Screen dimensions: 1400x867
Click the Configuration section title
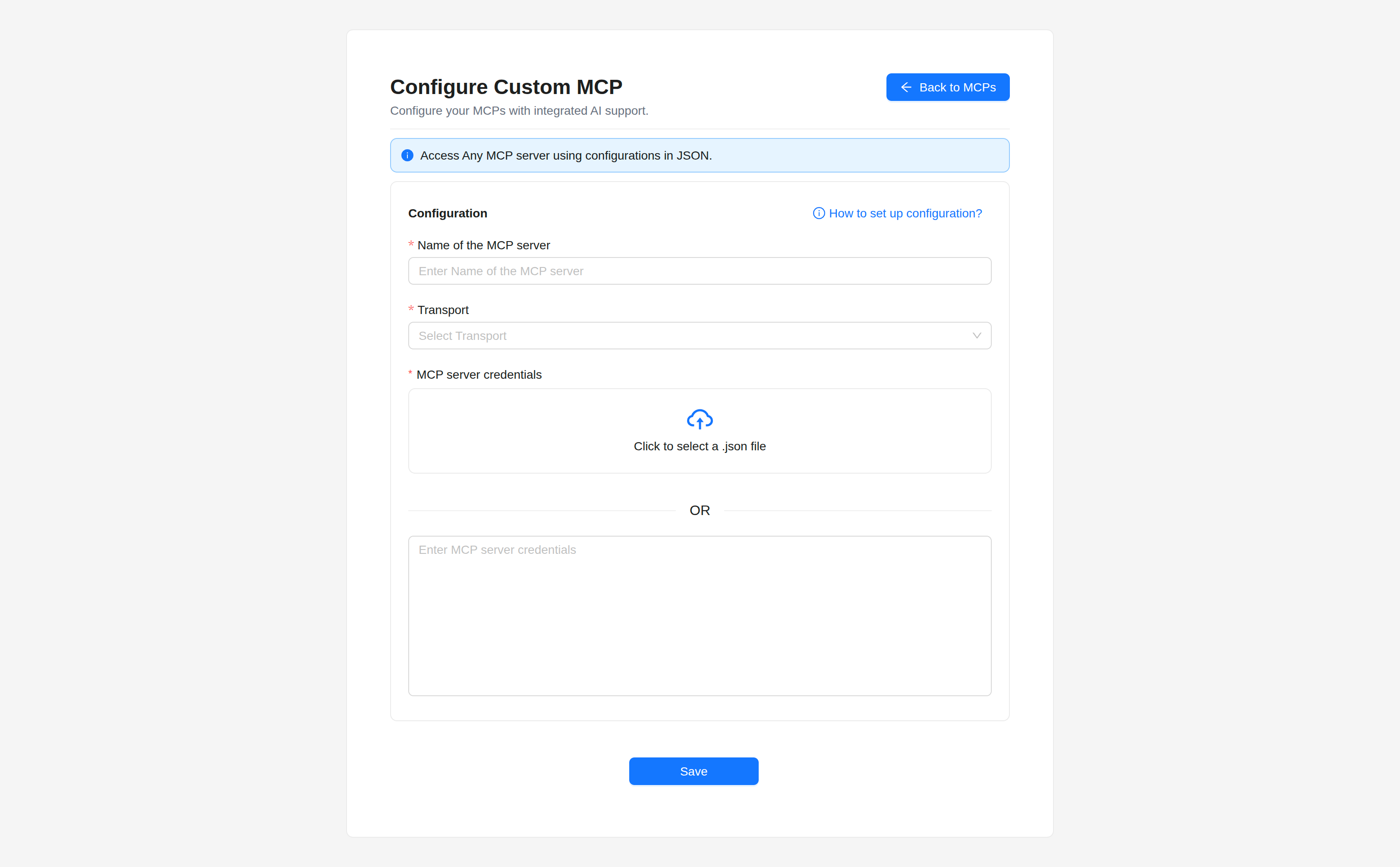pos(448,214)
